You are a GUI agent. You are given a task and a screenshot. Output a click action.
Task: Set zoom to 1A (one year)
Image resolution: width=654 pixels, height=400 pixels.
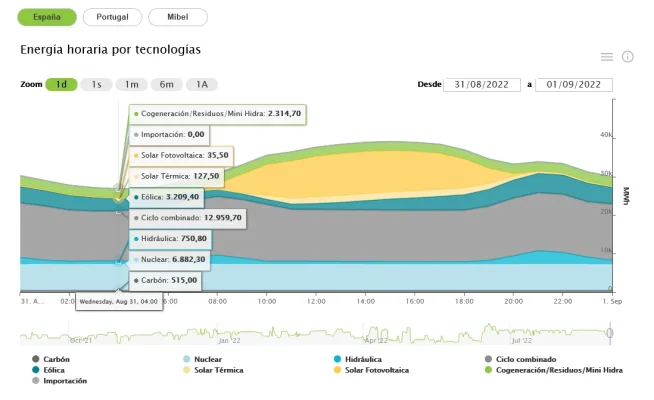tap(202, 84)
